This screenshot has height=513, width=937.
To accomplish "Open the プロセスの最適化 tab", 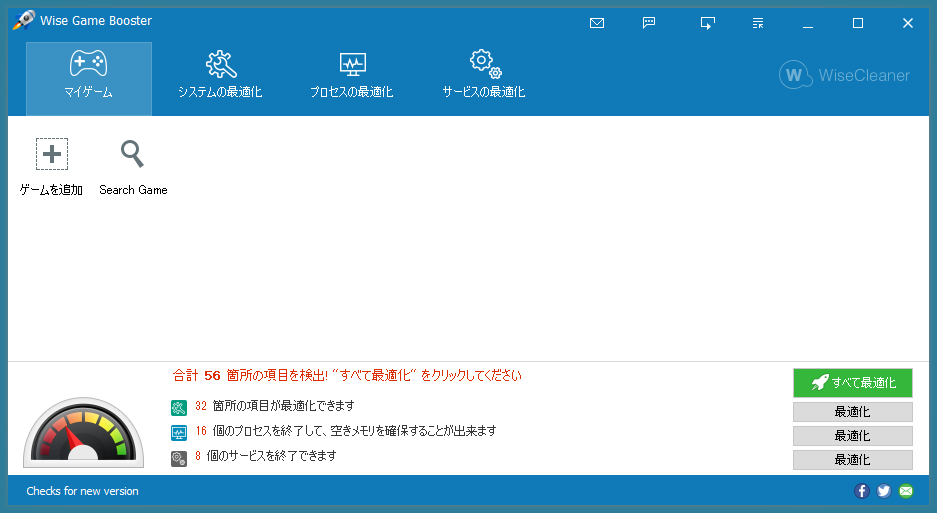I will point(351,78).
